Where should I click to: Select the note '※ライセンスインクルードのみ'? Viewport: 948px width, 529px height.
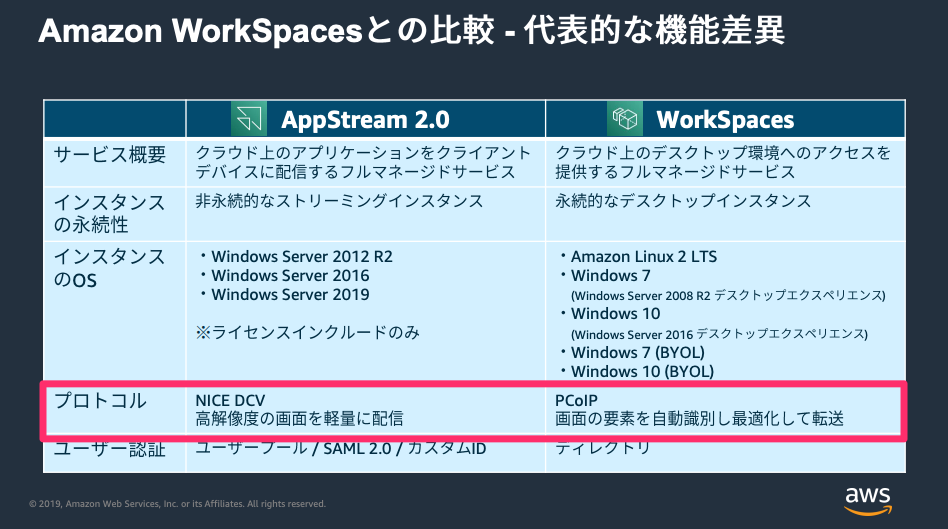pos(307,333)
